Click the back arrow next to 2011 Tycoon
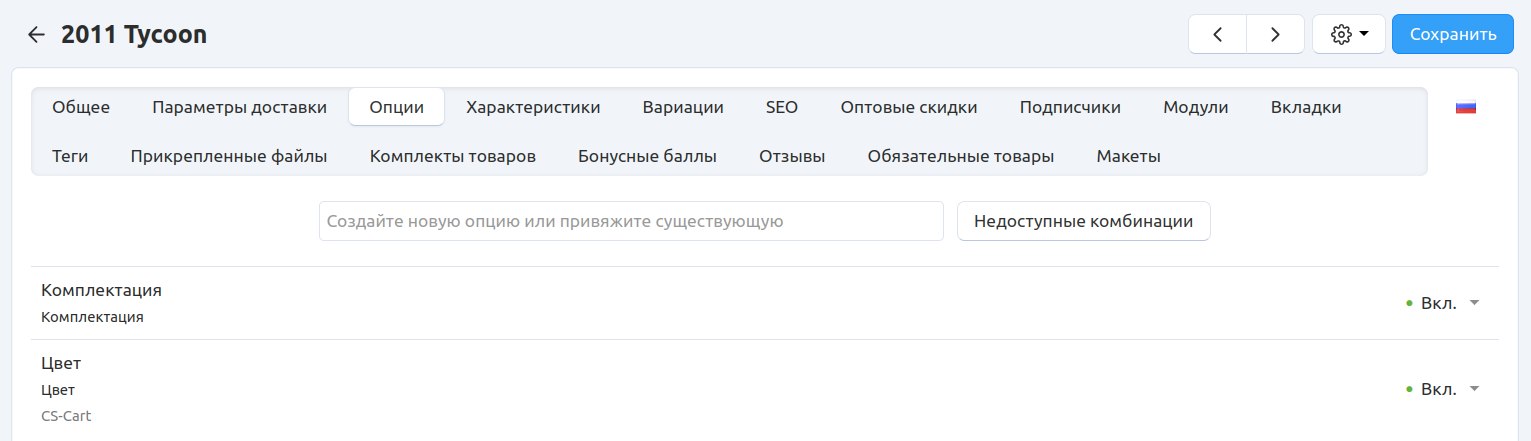 36,35
